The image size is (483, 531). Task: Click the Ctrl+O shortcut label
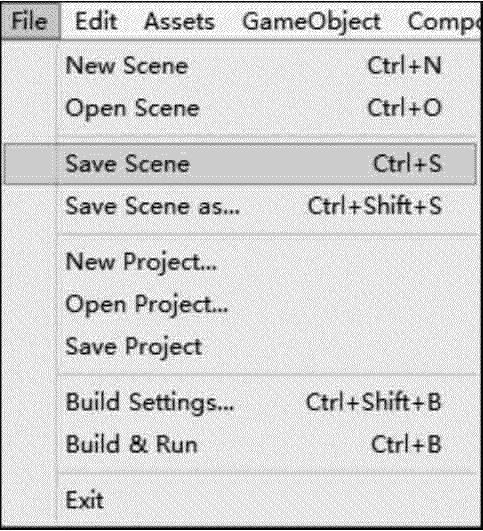point(404,108)
